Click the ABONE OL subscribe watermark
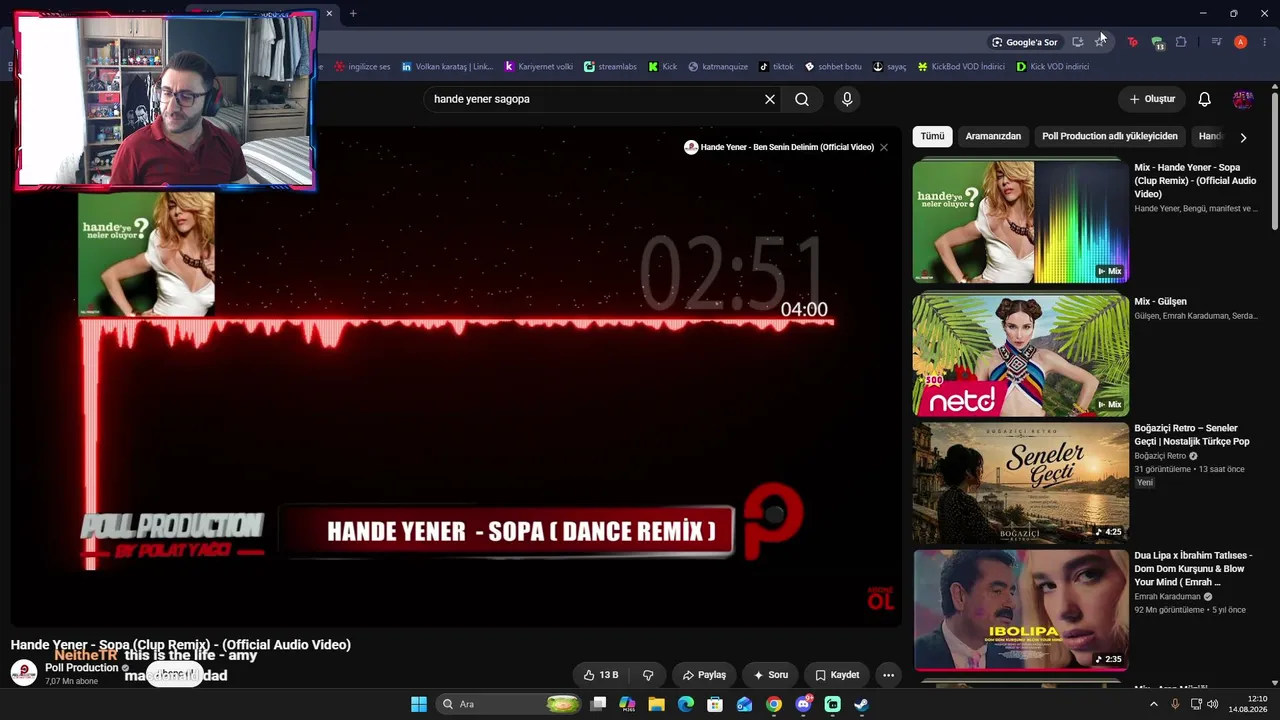Screen dimensions: 1280x720 coord(880,598)
